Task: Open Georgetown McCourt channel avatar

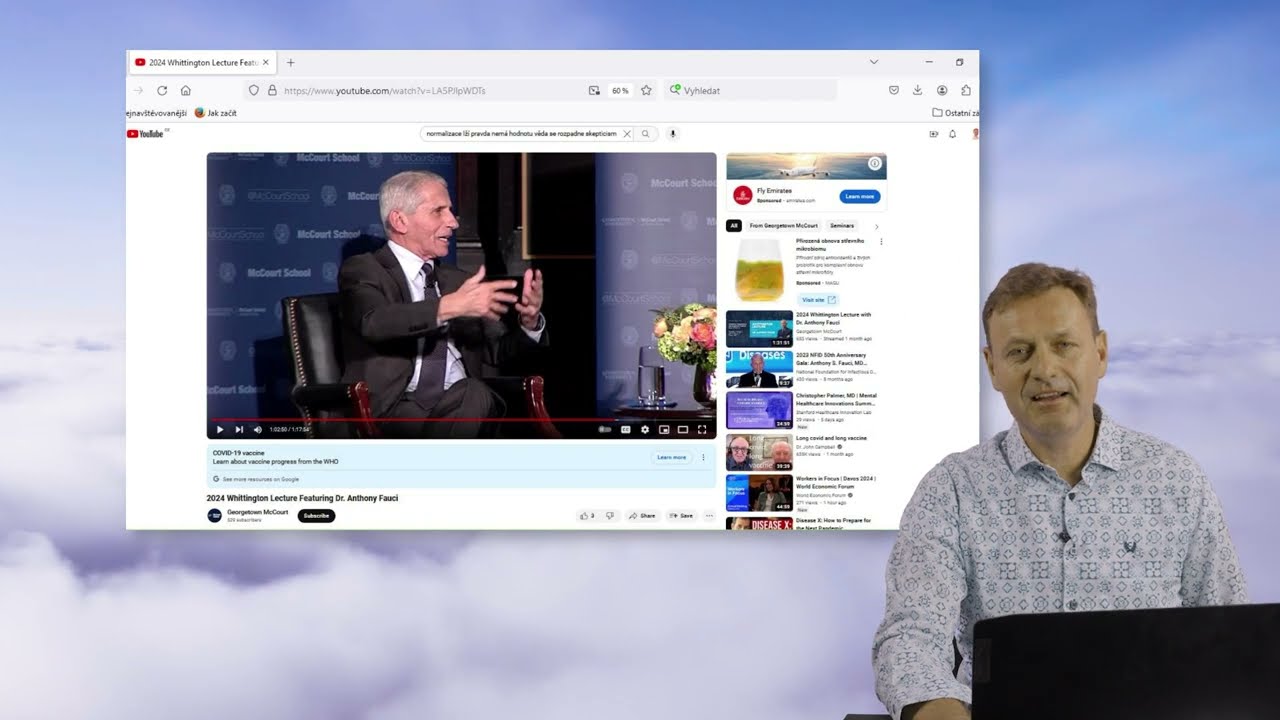Action: tap(214, 516)
